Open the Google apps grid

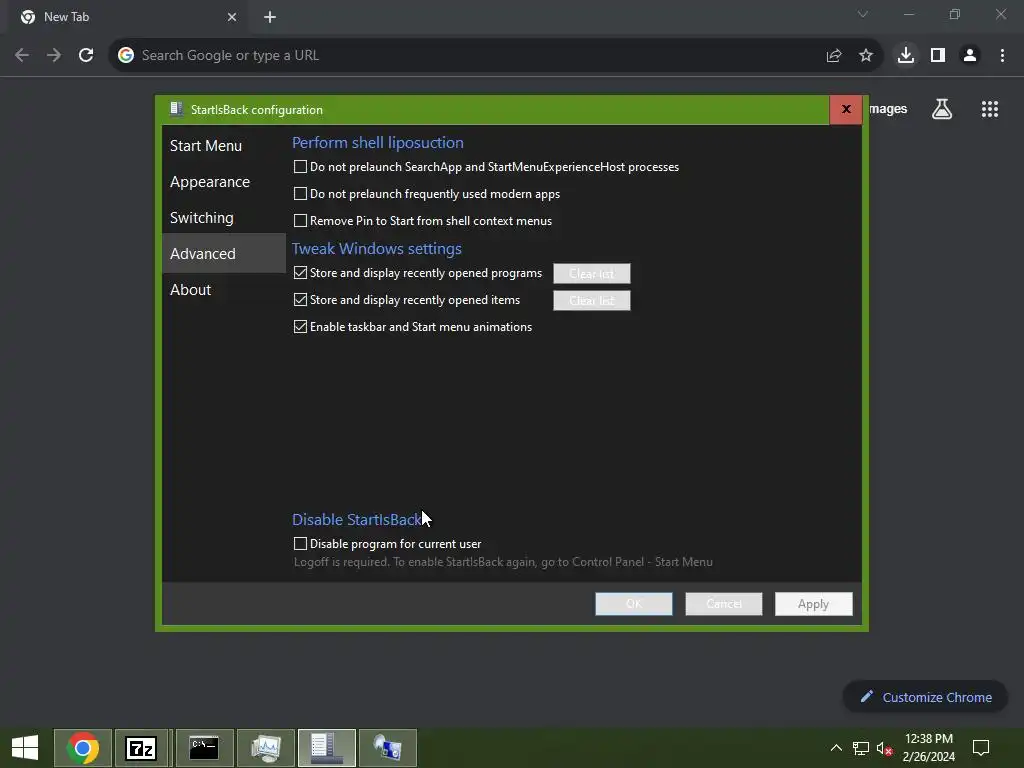coord(990,109)
